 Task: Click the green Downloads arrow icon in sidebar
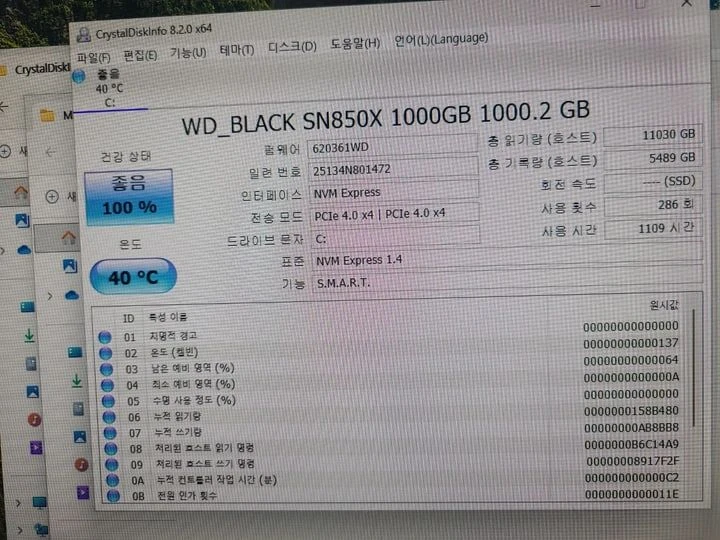[77, 382]
